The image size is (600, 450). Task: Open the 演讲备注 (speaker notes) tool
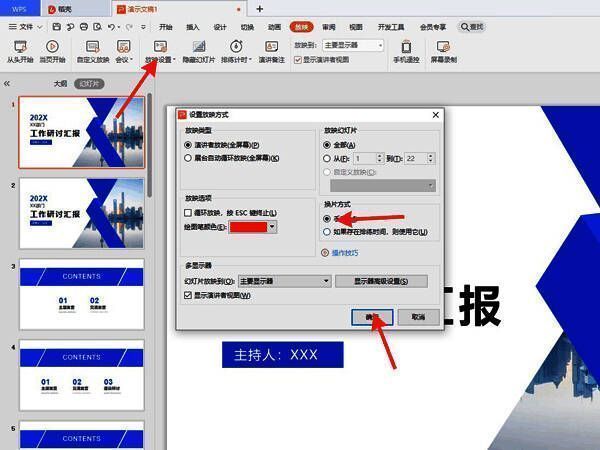[271, 47]
